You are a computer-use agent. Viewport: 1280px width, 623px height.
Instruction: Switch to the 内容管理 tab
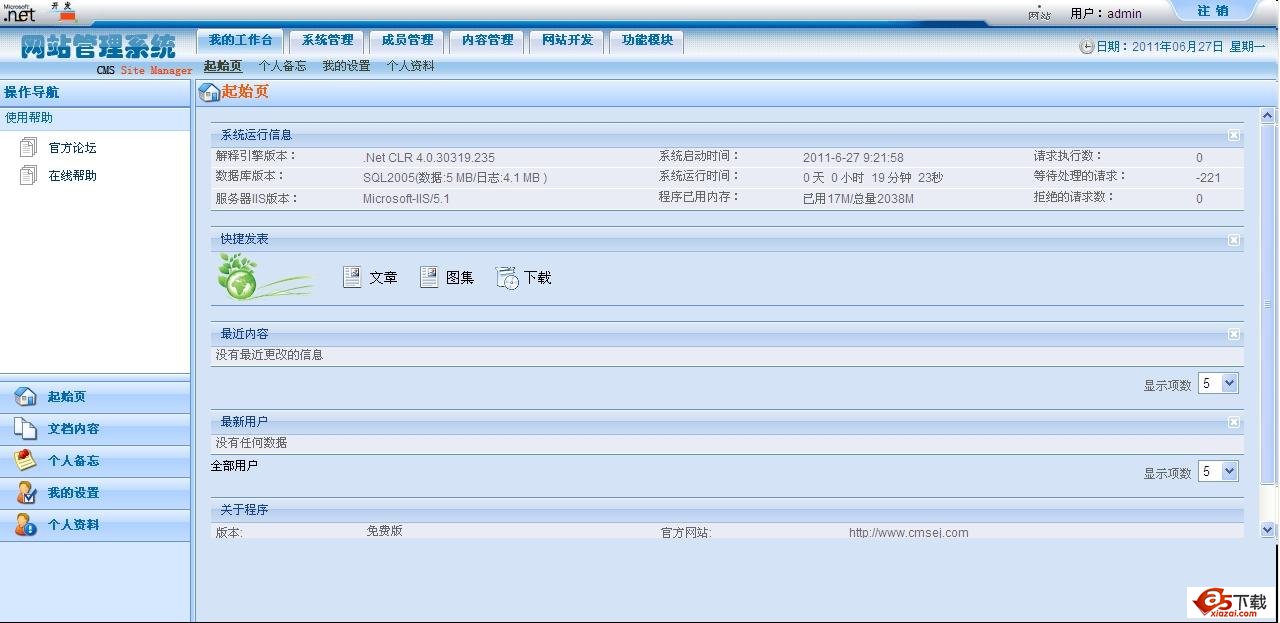point(488,40)
